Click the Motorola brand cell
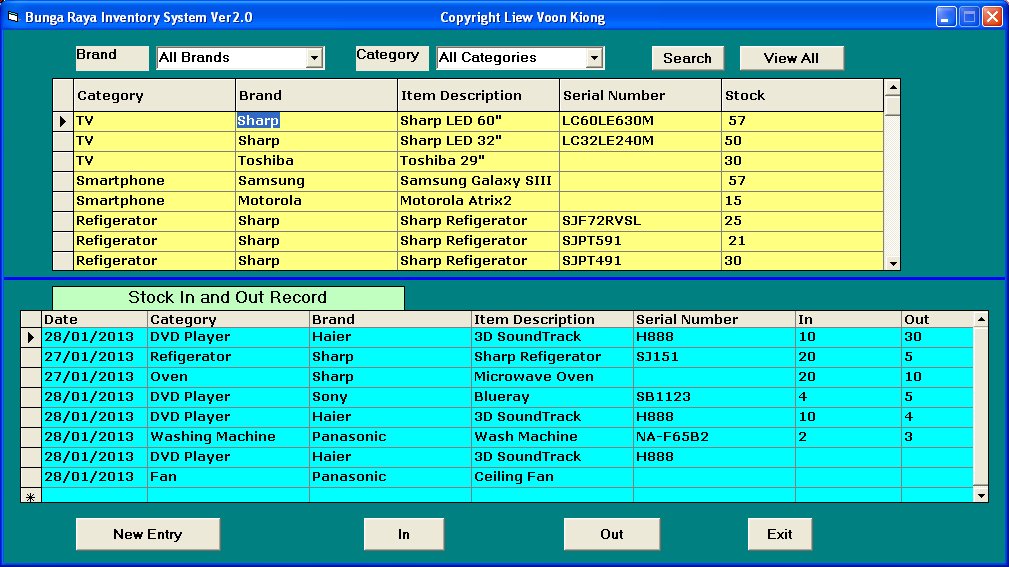Image resolution: width=1009 pixels, height=567 pixels. tap(316, 201)
